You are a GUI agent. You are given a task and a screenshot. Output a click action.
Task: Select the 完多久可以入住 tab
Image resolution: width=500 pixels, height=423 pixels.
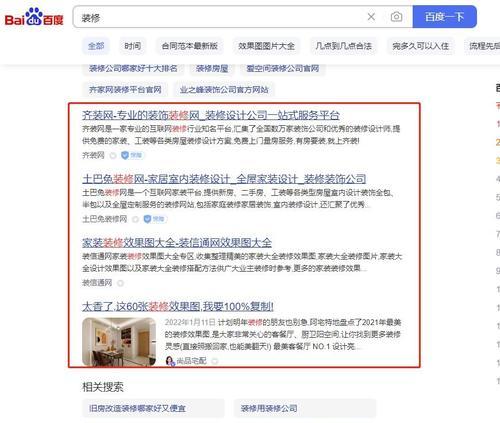click(x=420, y=46)
